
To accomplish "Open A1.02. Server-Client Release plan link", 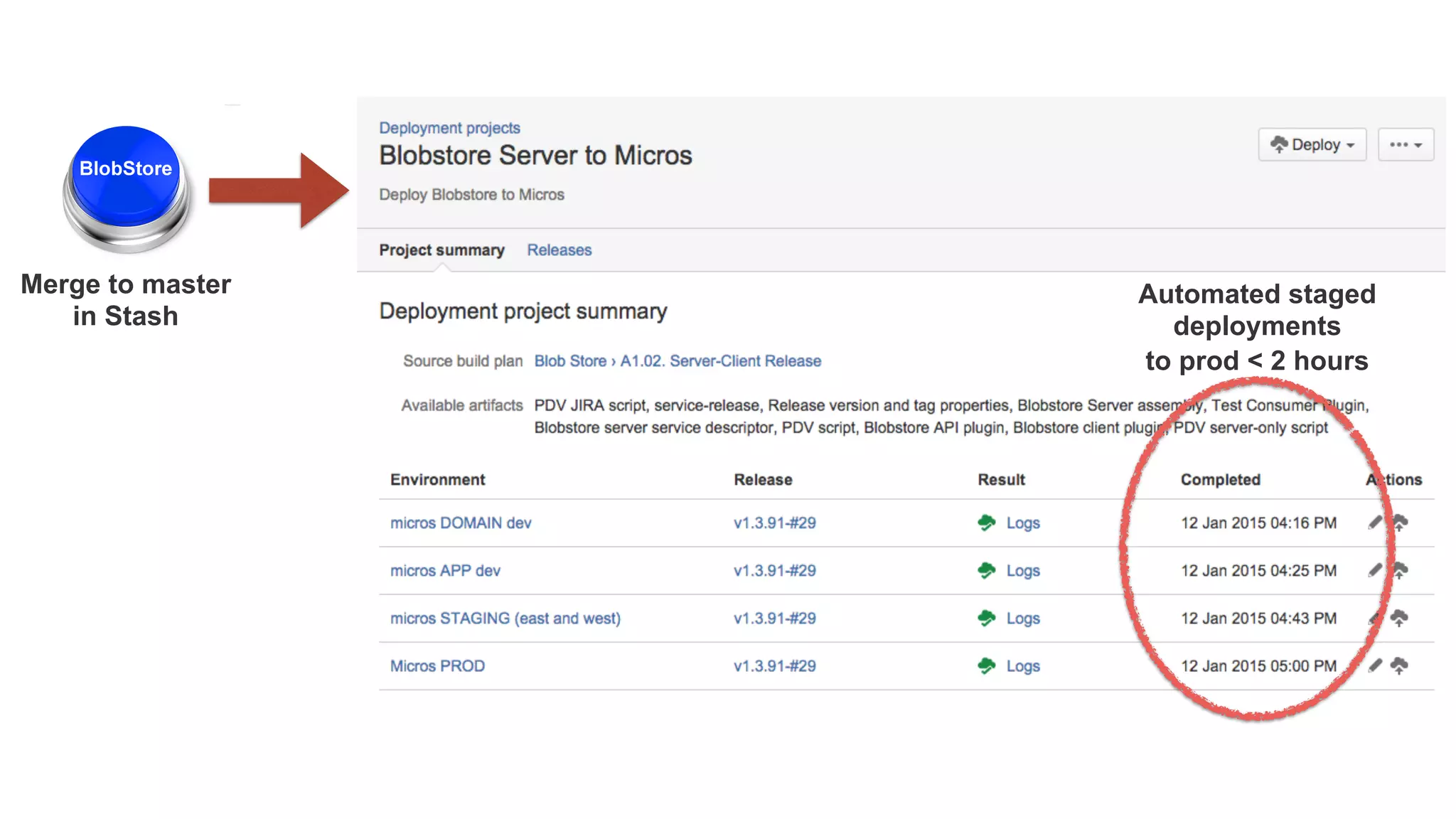I will (720, 361).
